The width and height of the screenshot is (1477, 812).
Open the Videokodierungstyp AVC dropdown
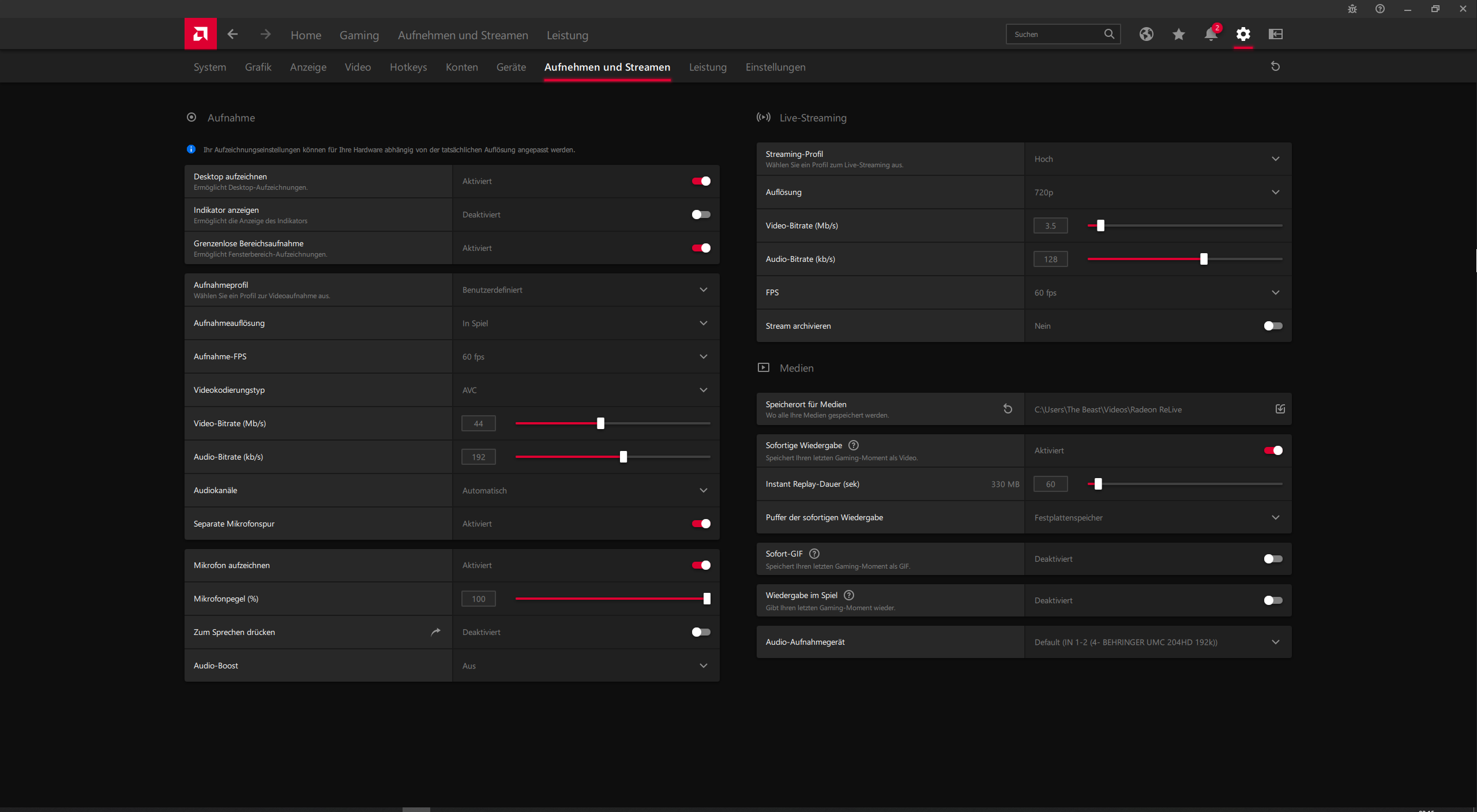(586, 390)
